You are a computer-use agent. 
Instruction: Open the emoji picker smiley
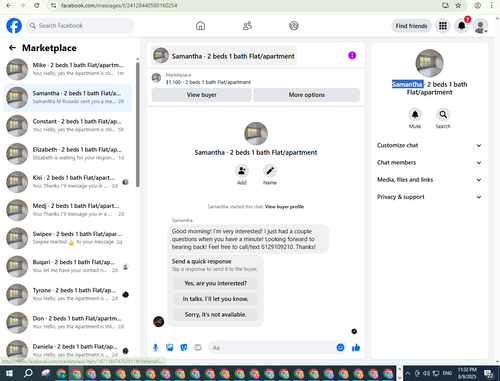(x=340, y=348)
